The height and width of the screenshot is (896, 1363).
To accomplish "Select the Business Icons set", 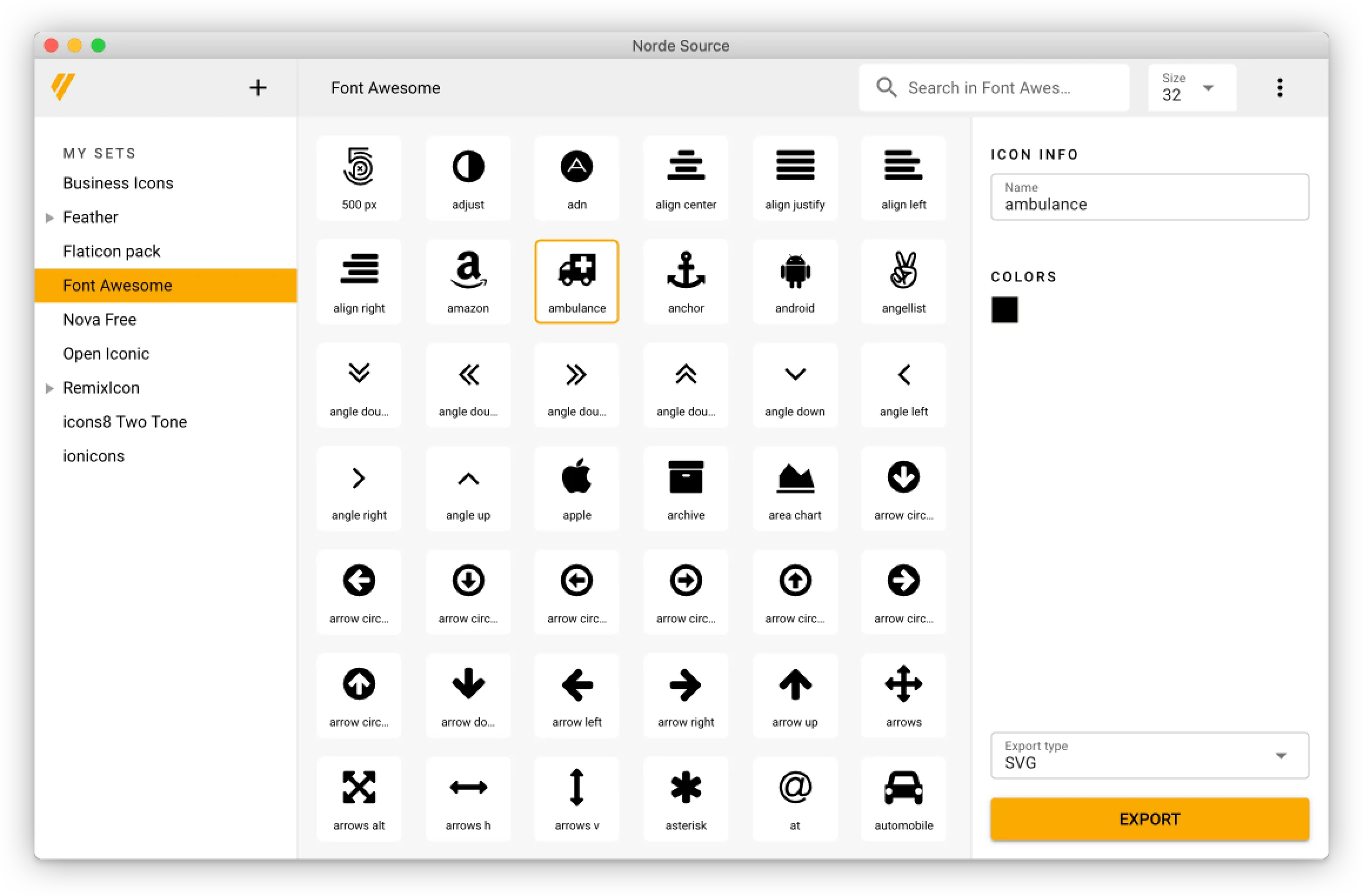I will tap(118, 183).
